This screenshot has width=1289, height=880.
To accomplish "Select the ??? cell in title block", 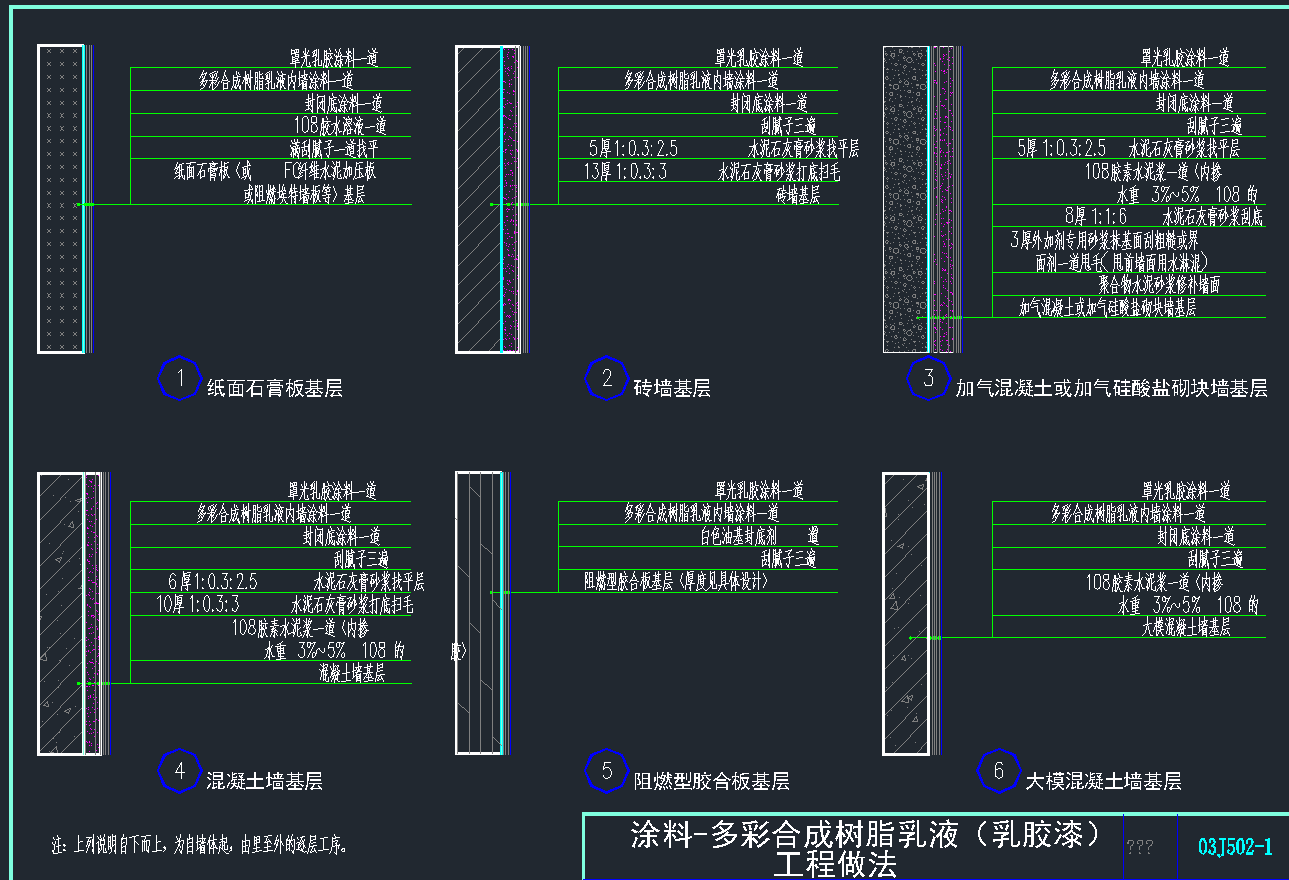I will 1139,848.
